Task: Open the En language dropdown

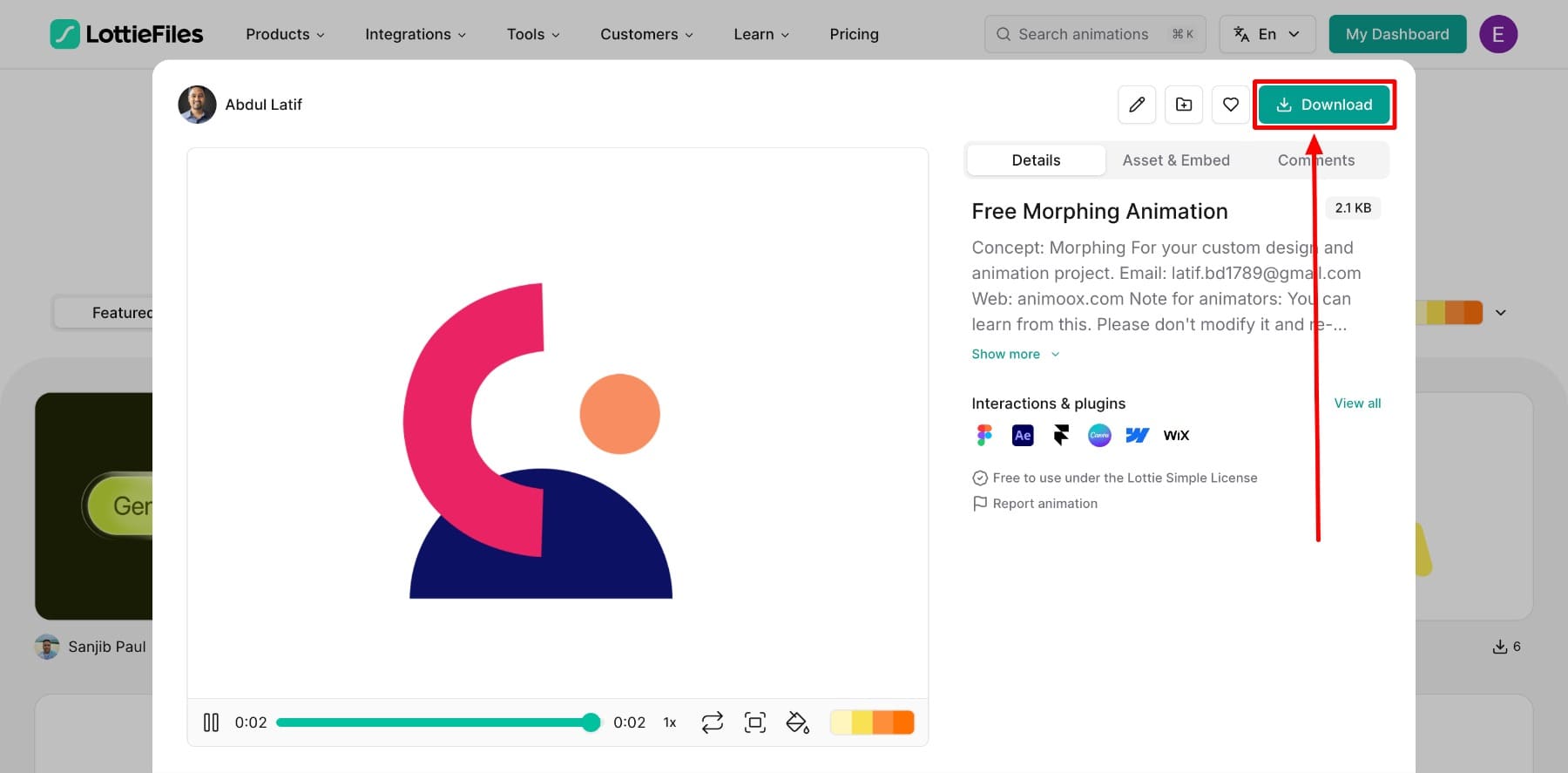Action: click(x=1267, y=34)
